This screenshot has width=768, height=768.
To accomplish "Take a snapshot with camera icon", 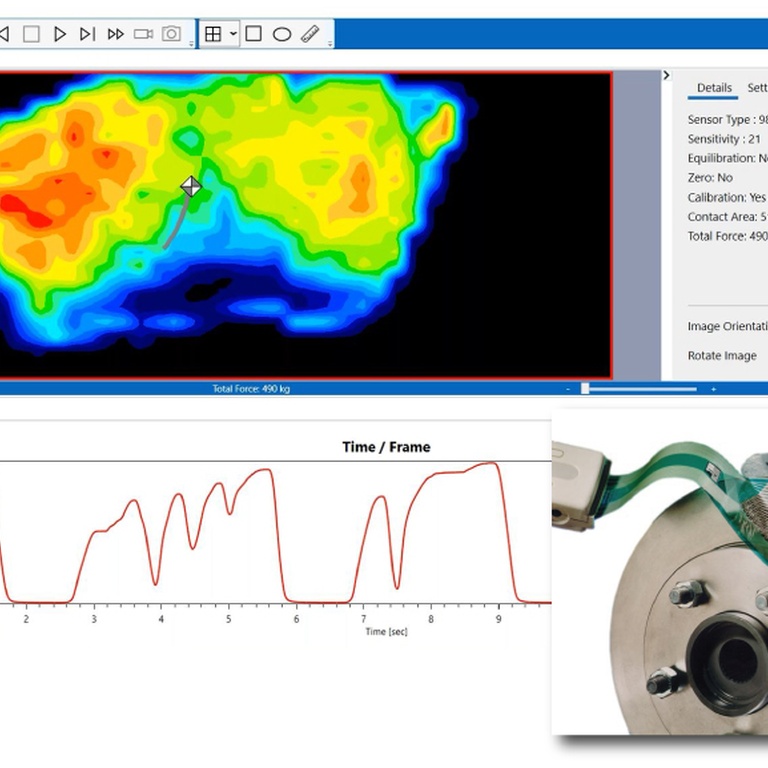I will [x=171, y=34].
